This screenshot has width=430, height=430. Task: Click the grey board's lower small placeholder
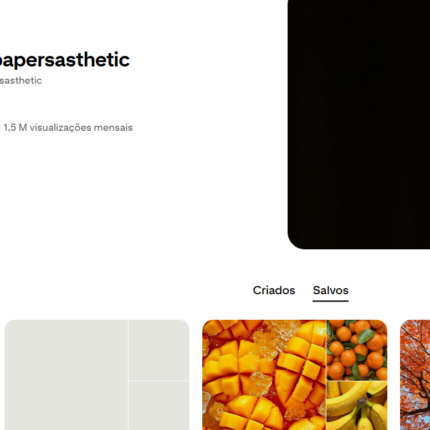coord(159,406)
